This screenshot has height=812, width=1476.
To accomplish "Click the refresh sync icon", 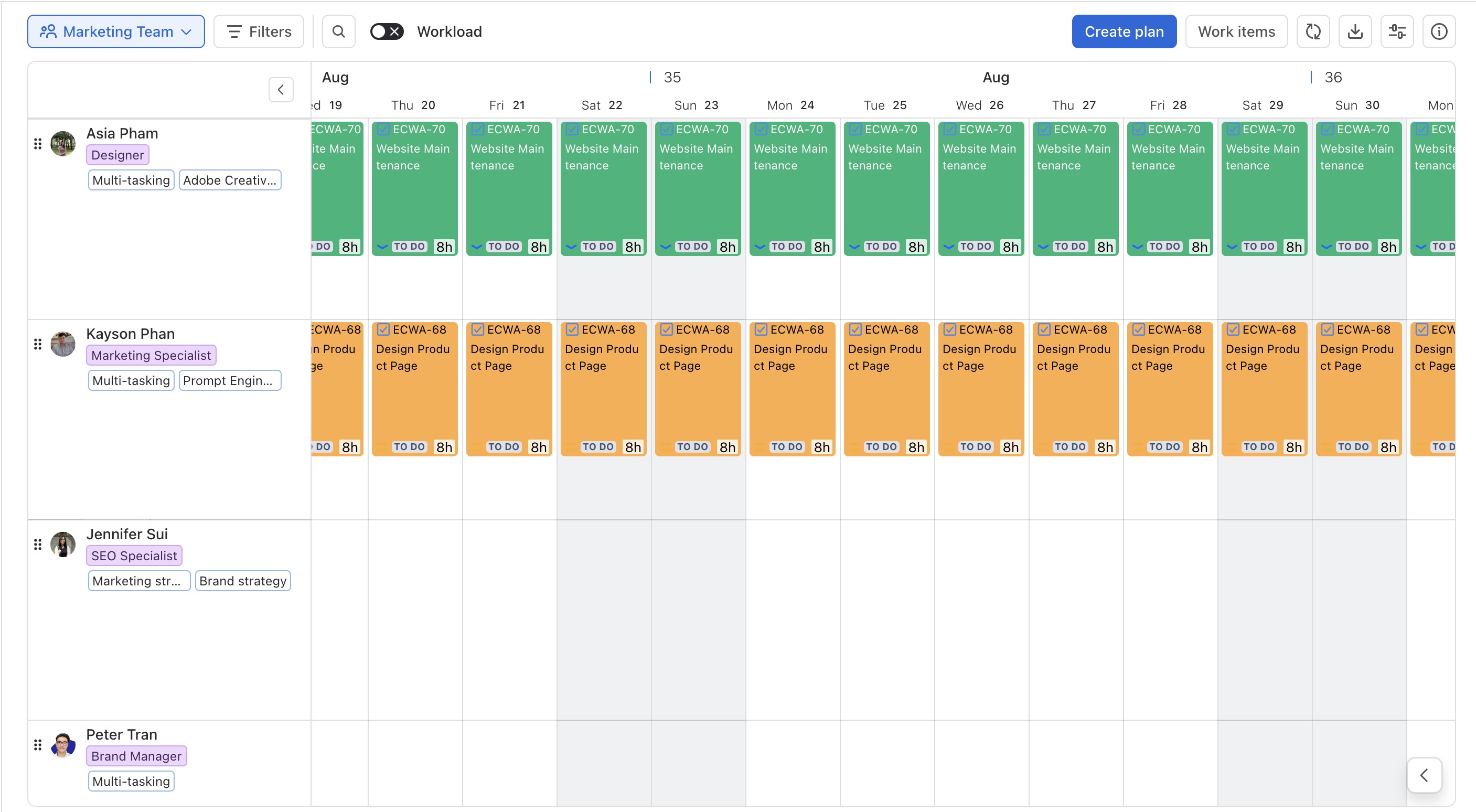I will 1313,31.
